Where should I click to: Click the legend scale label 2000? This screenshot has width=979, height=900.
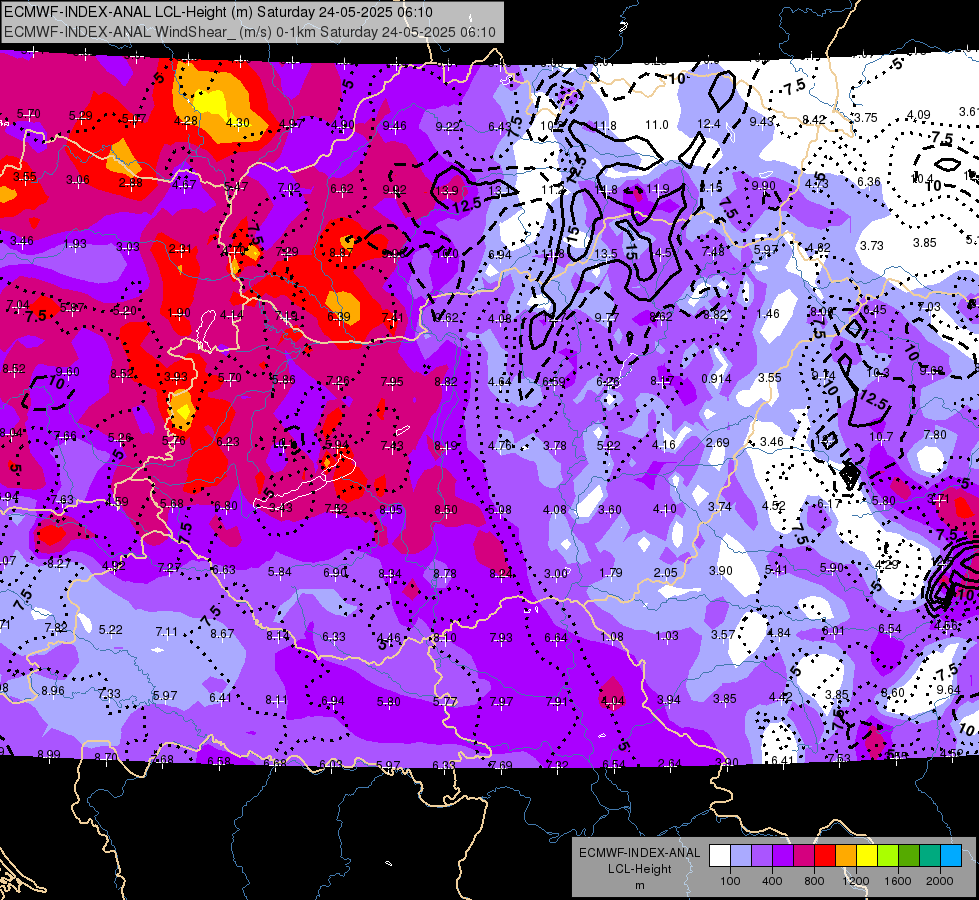click(940, 881)
